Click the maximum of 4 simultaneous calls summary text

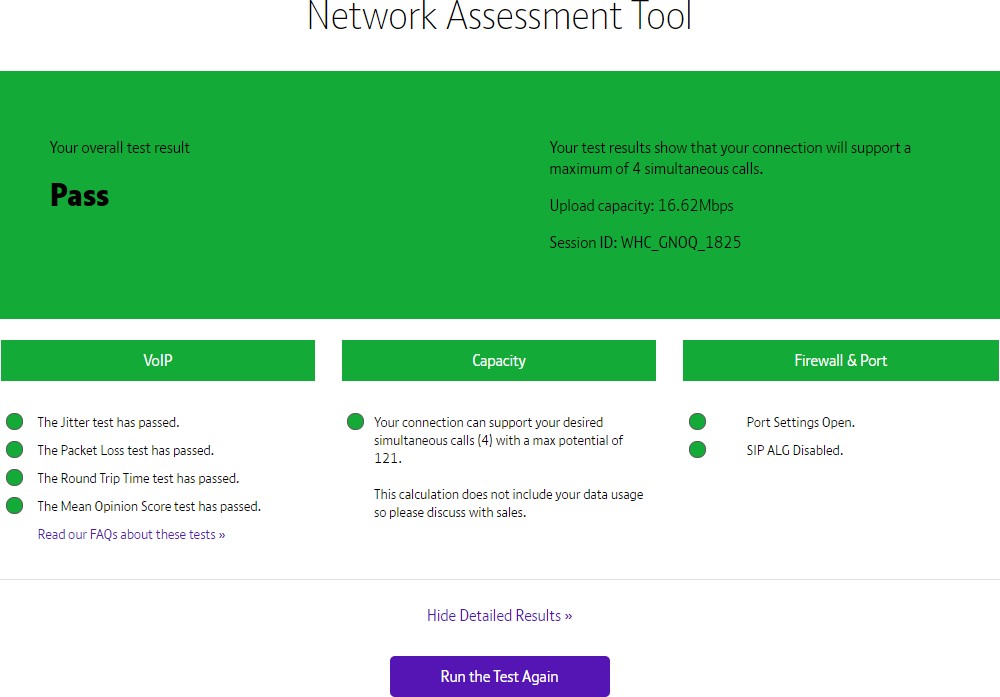coord(730,158)
